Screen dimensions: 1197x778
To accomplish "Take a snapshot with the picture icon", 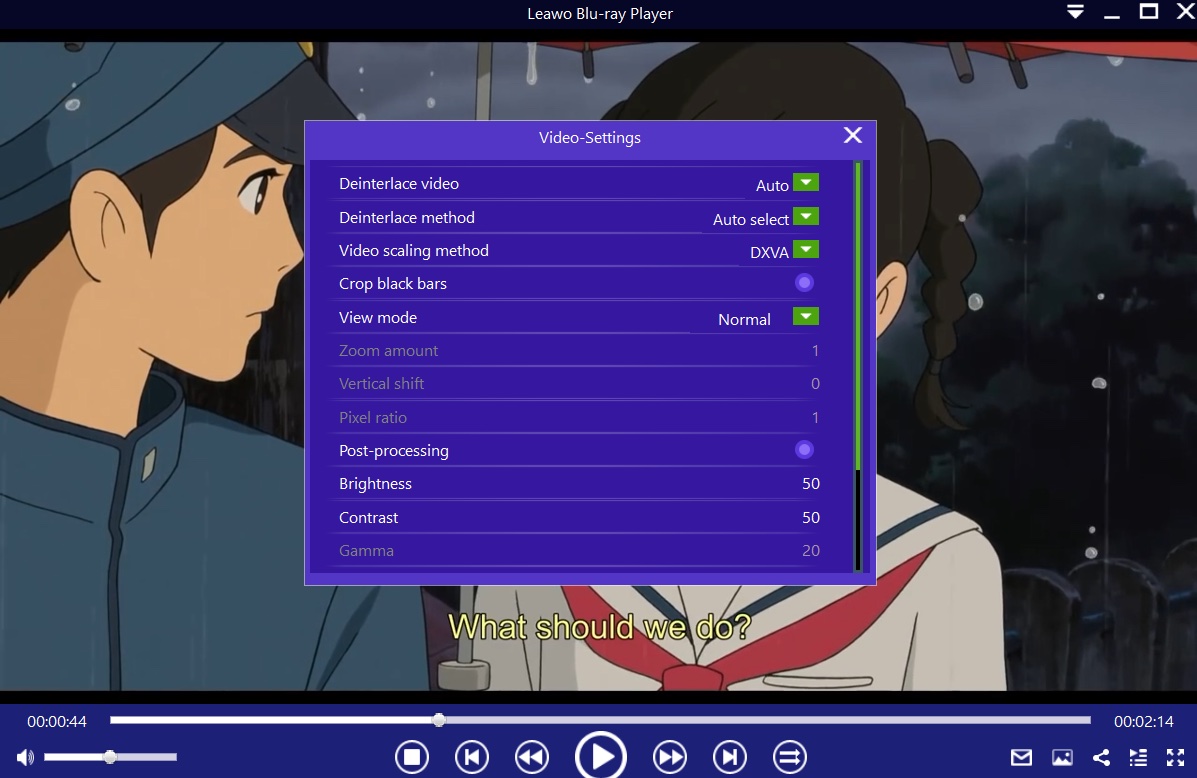I will coord(1062,757).
